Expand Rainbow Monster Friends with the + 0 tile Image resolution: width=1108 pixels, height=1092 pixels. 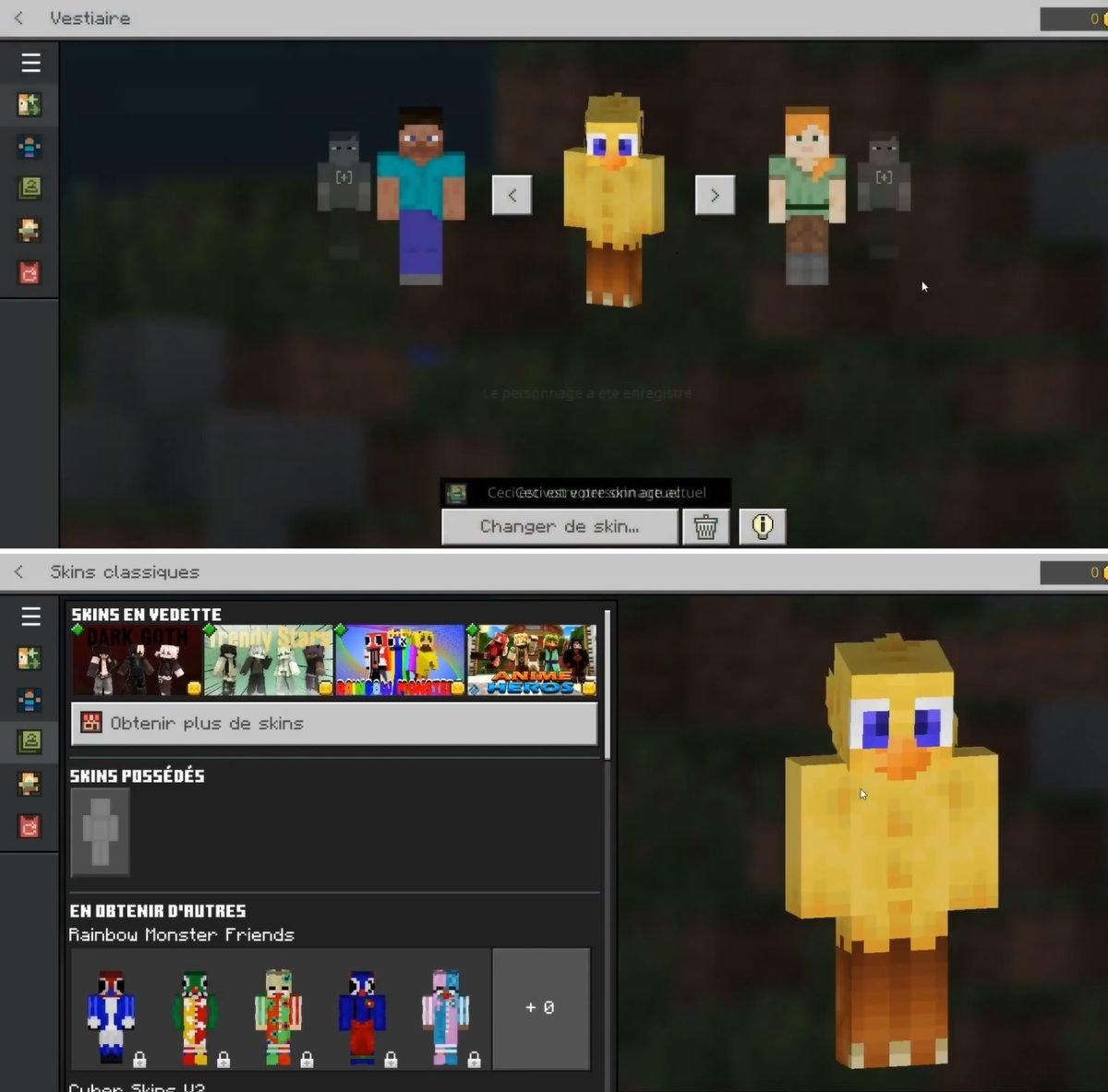[541, 1008]
